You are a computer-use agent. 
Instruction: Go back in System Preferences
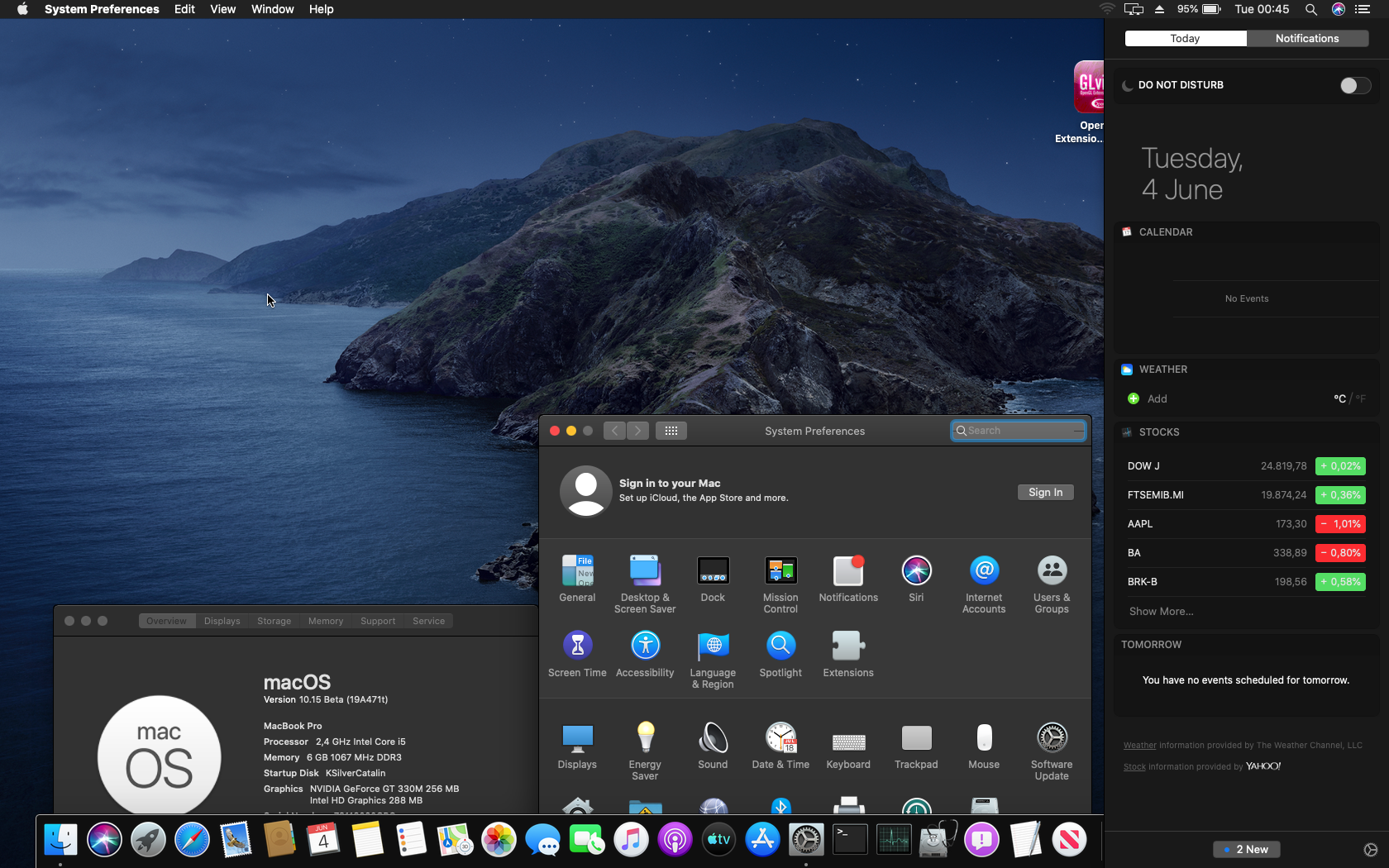point(614,431)
